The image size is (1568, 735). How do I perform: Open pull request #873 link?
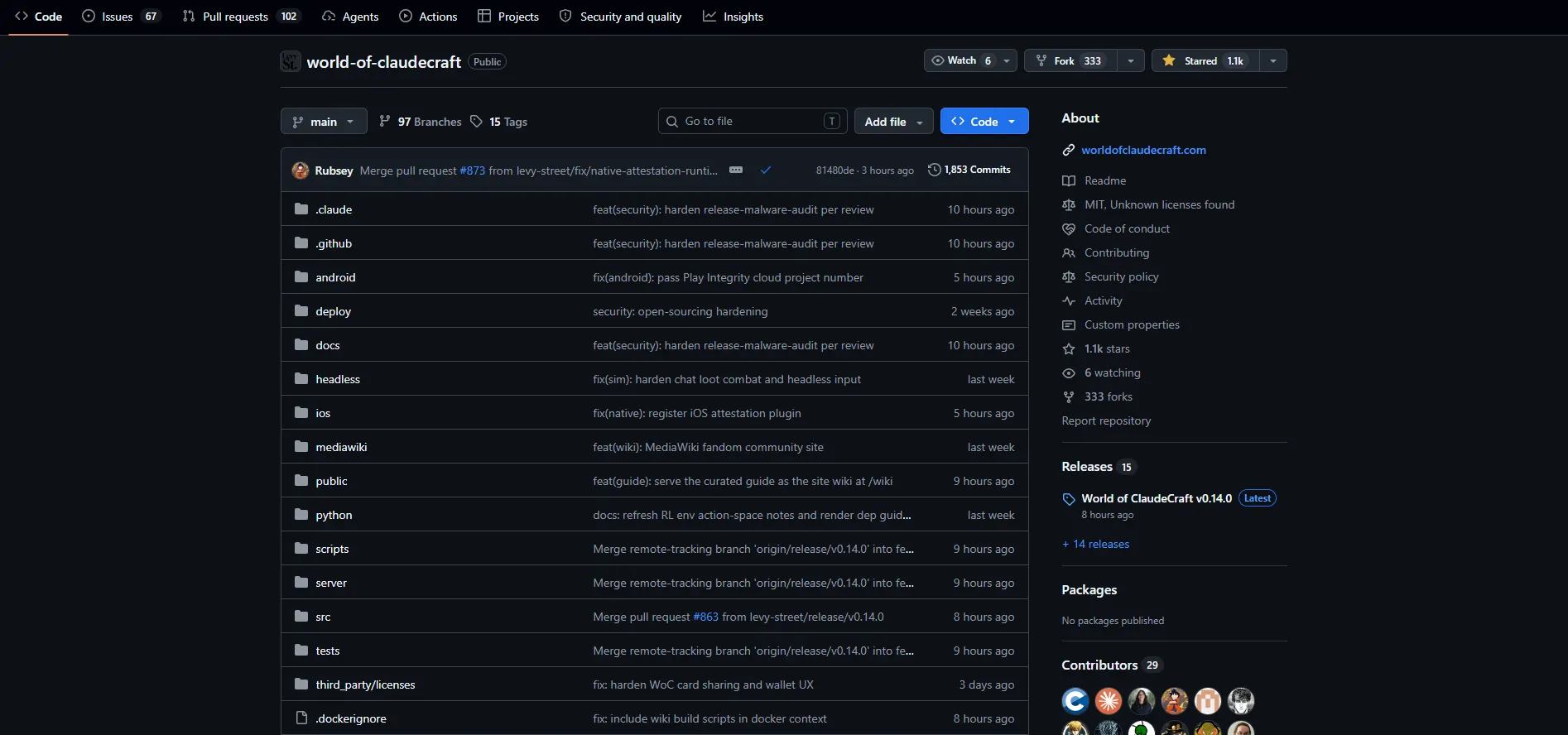473,171
